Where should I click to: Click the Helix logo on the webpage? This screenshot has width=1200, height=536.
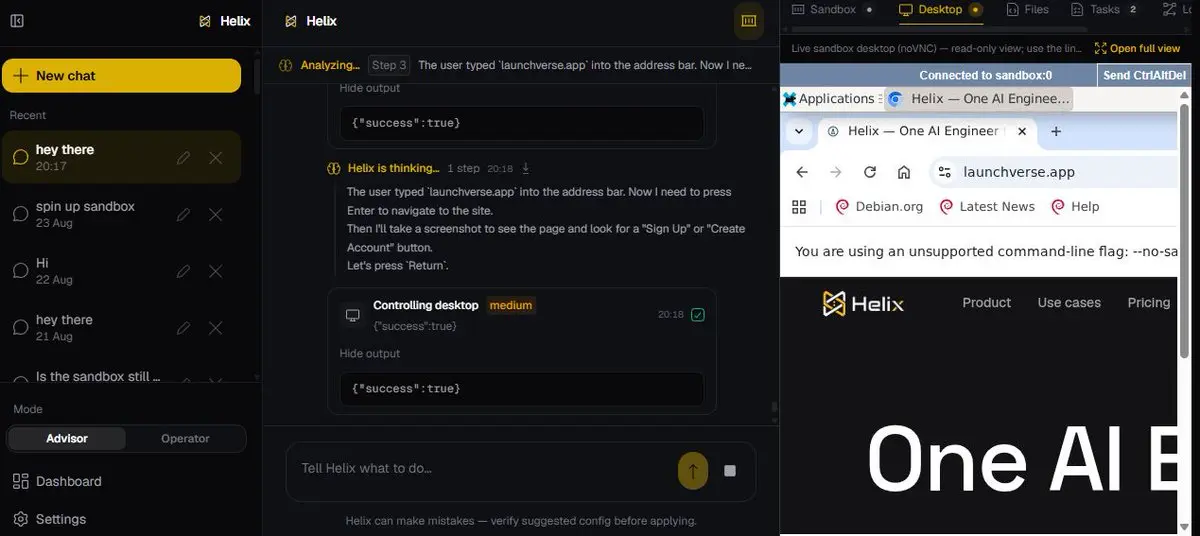[x=863, y=303]
